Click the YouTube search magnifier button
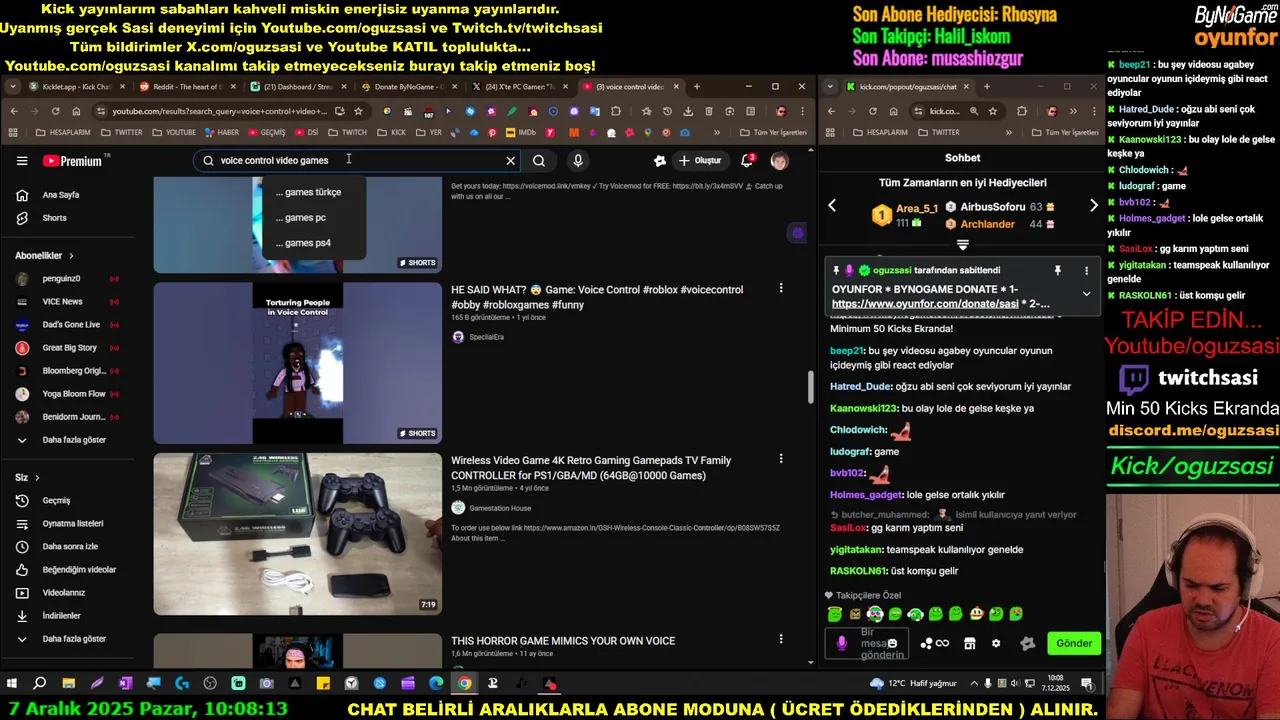Viewport: 1280px width, 720px height. pyautogui.click(x=539, y=160)
